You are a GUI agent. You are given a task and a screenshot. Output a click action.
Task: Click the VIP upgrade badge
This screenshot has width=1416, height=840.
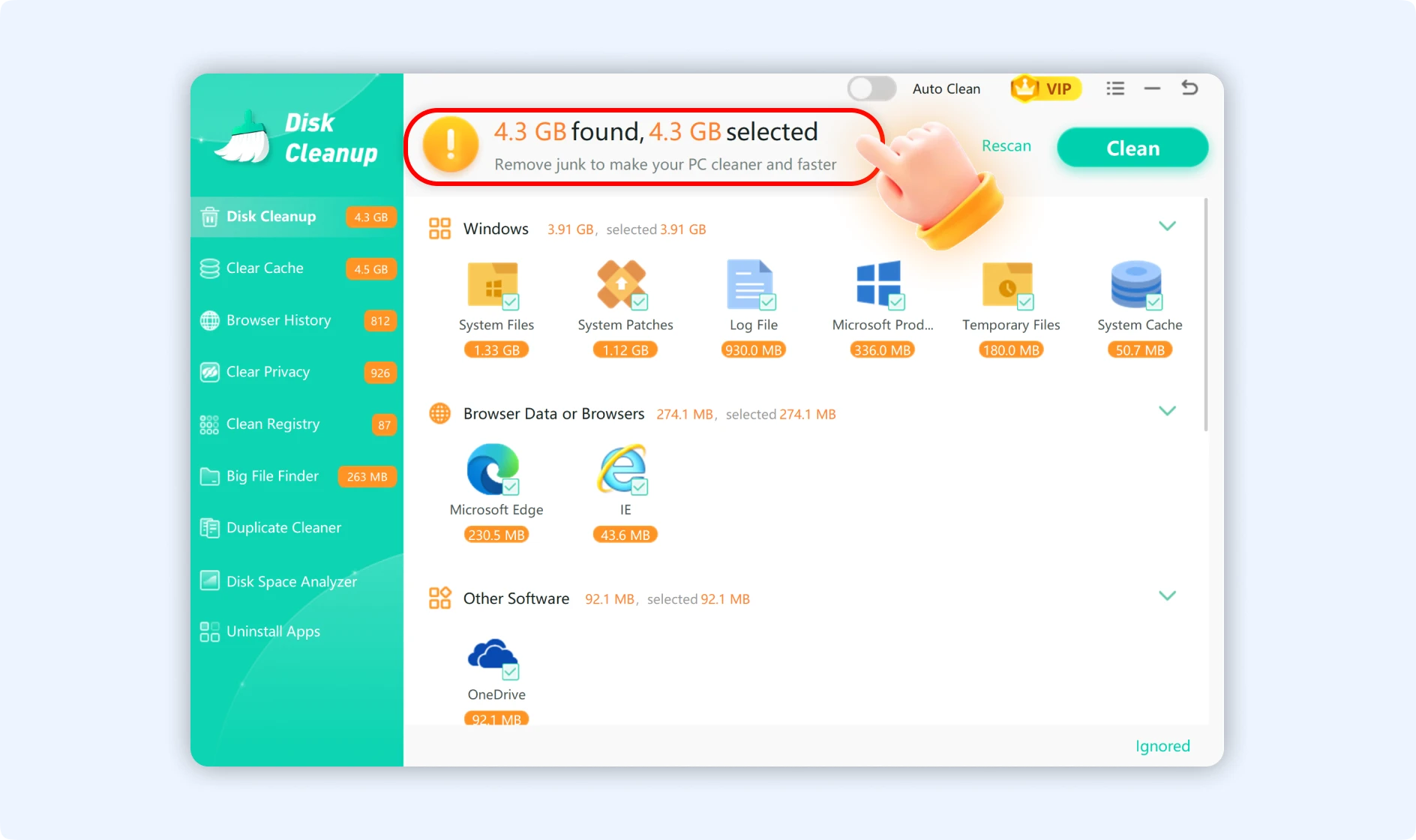[1045, 88]
